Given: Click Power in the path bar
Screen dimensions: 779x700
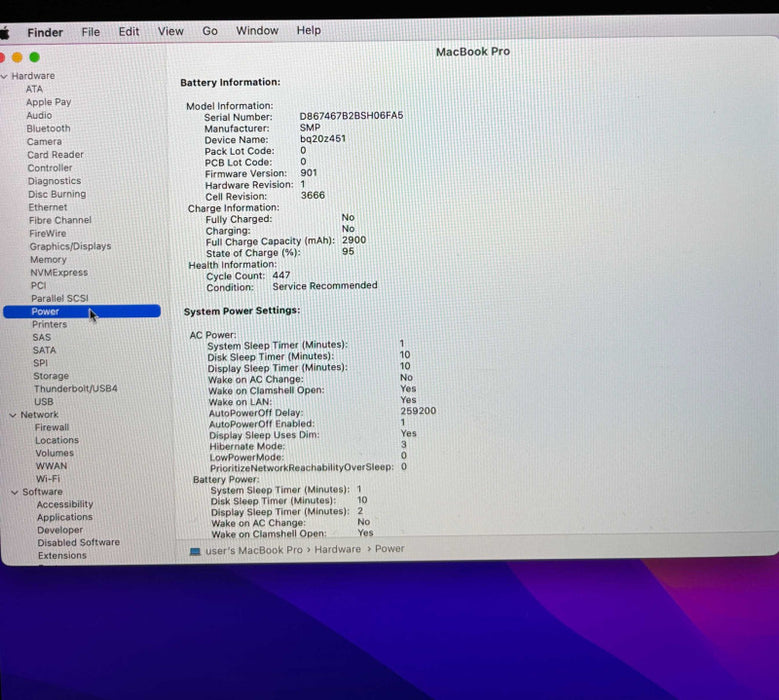Looking at the screenshot, I should coord(390,549).
